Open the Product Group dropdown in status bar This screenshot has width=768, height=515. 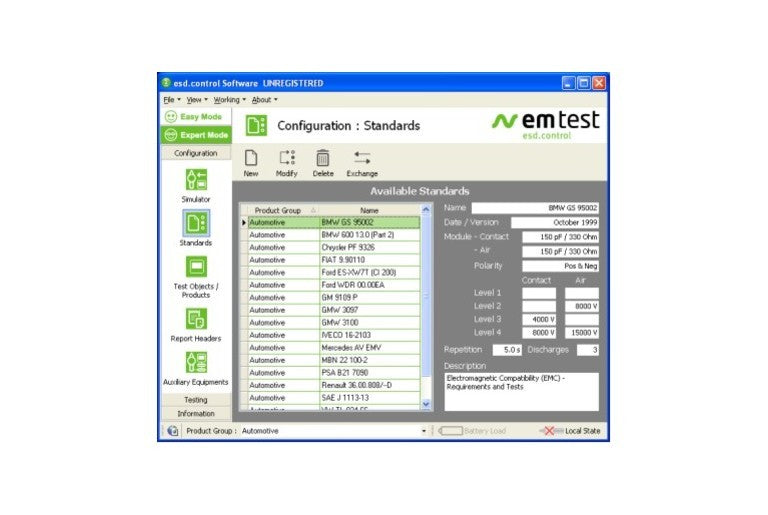click(424, 431)
